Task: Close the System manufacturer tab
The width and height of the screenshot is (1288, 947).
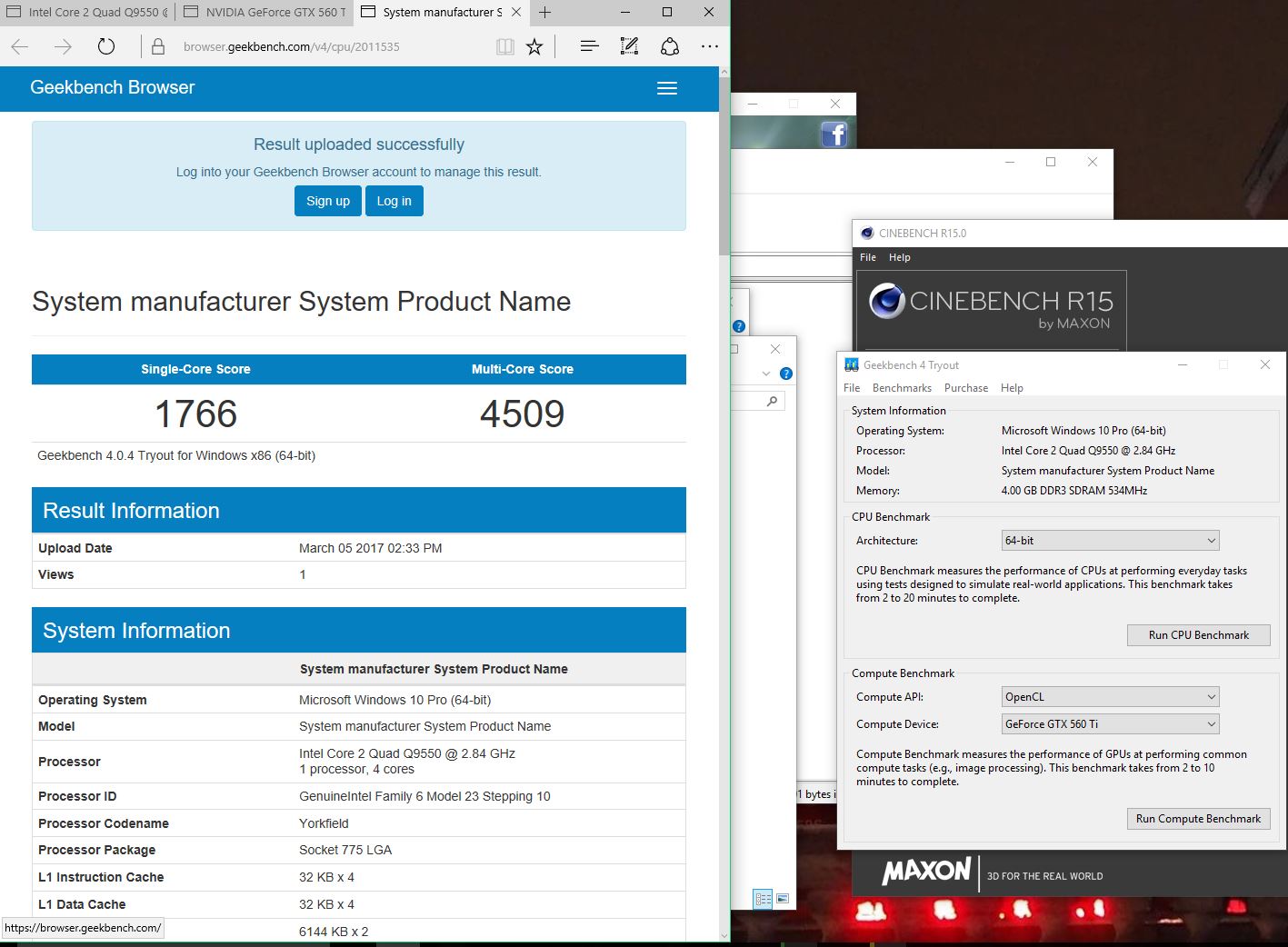Action: point(516,12)
